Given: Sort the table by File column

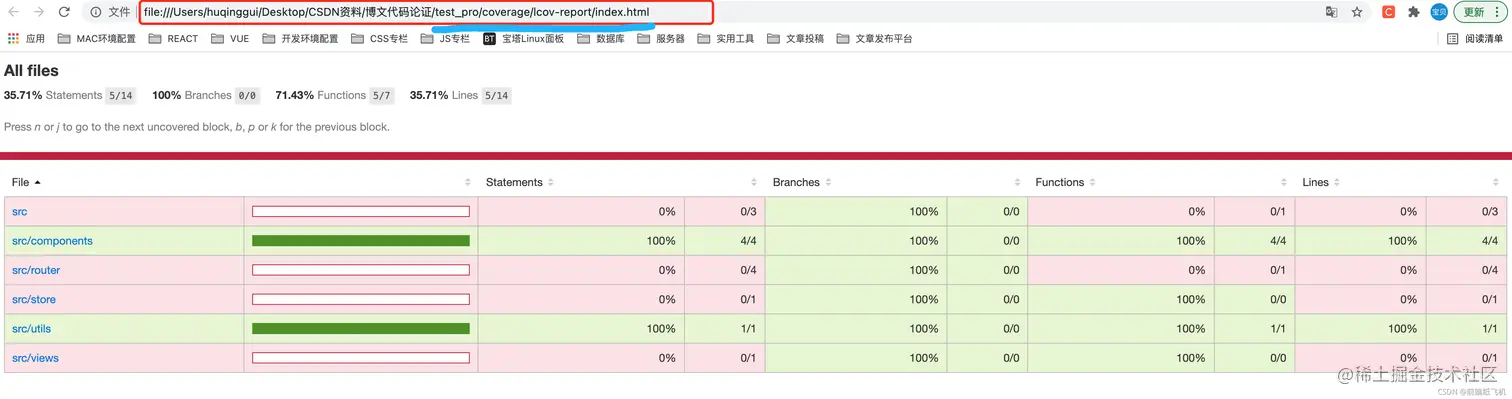Looking at the screenshot, I should (26, 183).
